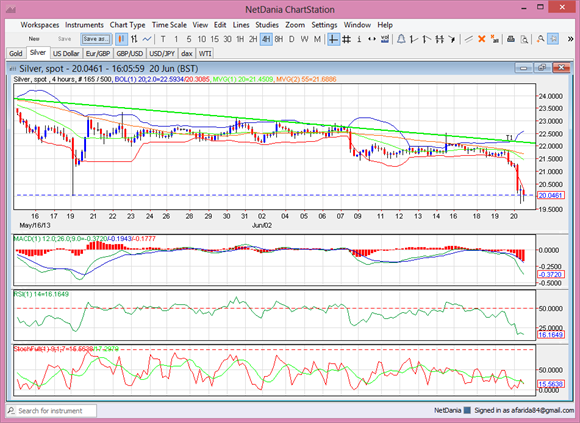Select the candlestick chart type icon

[121, 39]
